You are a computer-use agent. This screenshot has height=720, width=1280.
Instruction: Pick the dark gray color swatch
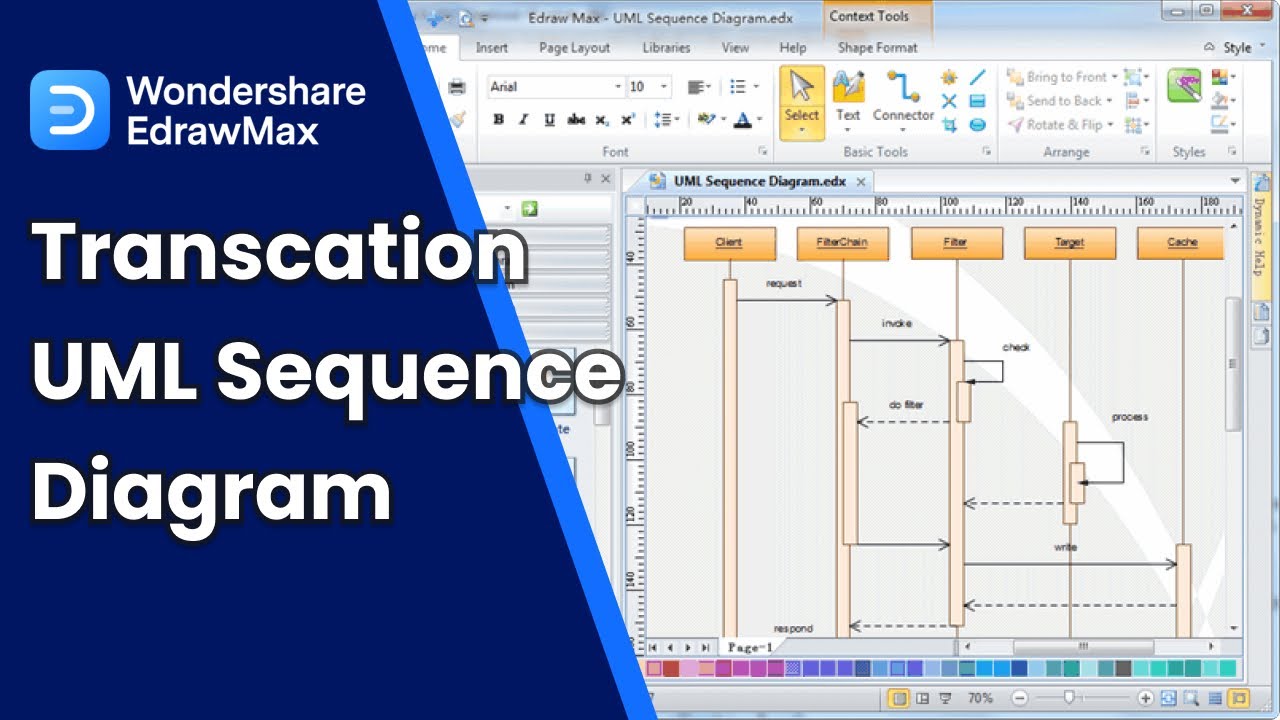pyautogui.click(x=1123, y=669)
